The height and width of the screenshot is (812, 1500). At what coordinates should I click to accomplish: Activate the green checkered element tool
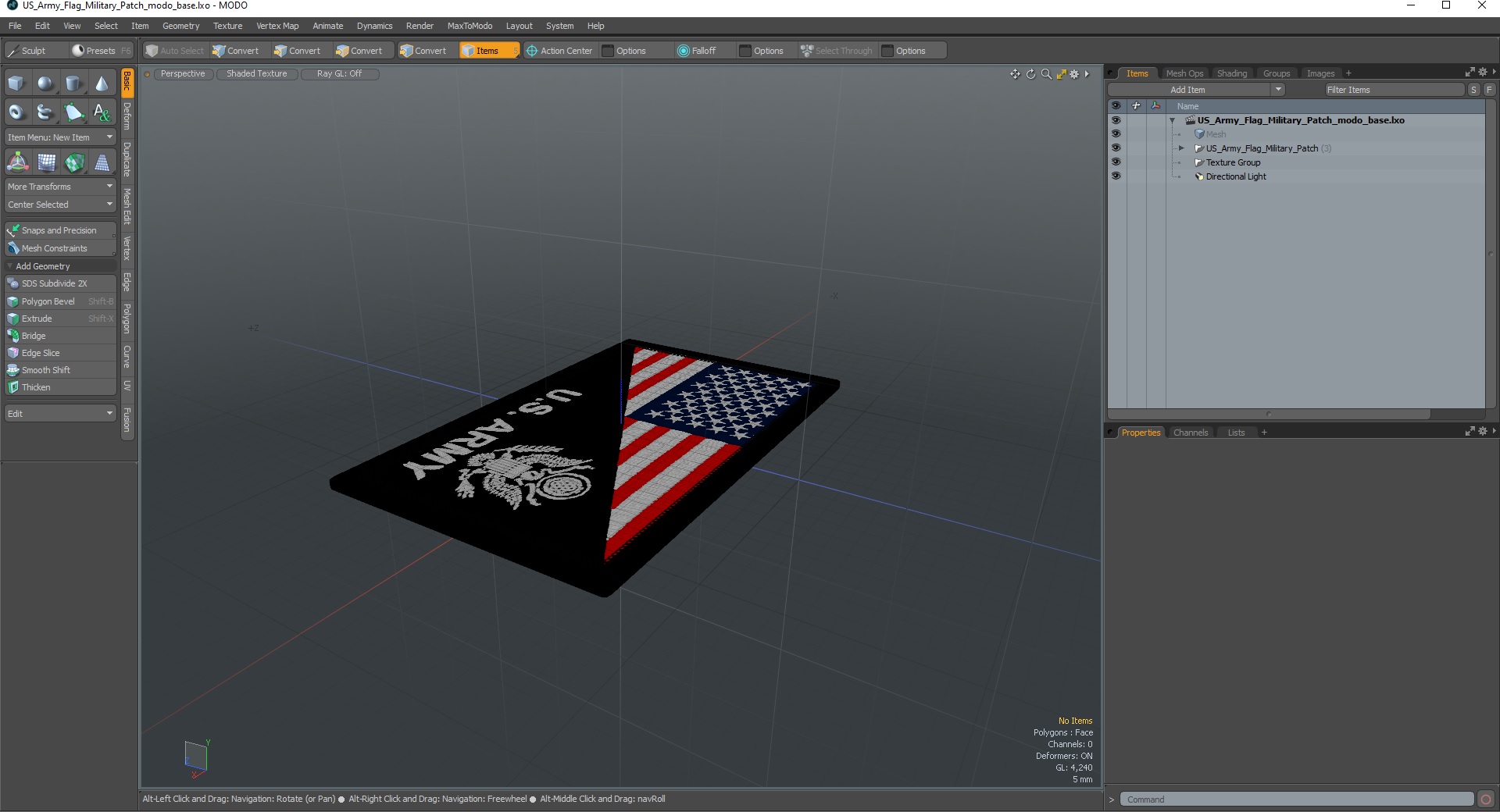[74, 162]
